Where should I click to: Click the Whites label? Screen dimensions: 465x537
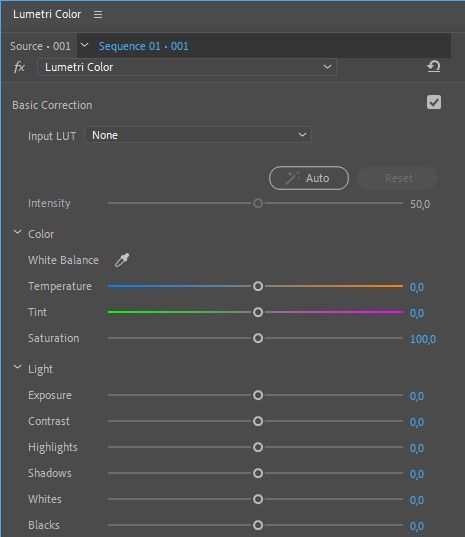point(45,499)
